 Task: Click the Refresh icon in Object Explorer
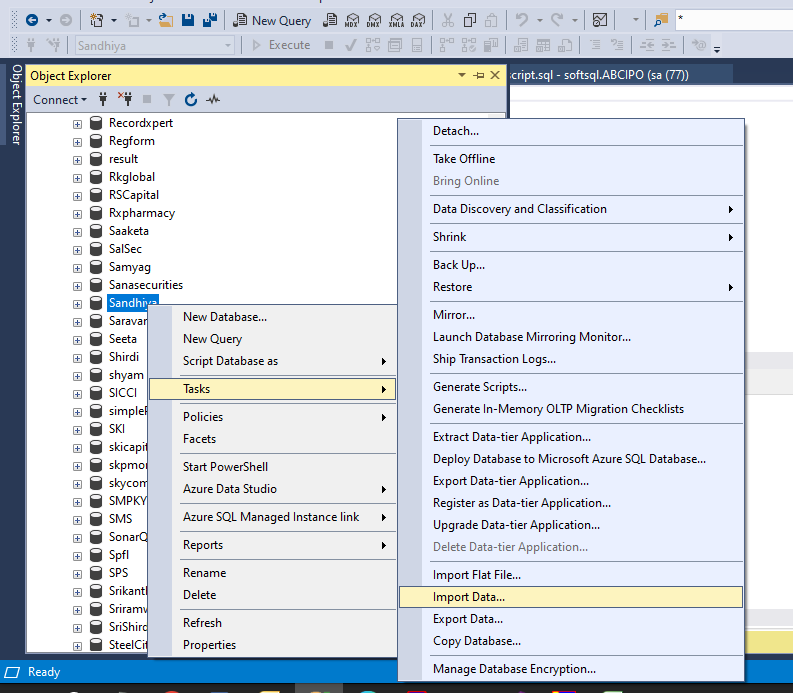190,99
